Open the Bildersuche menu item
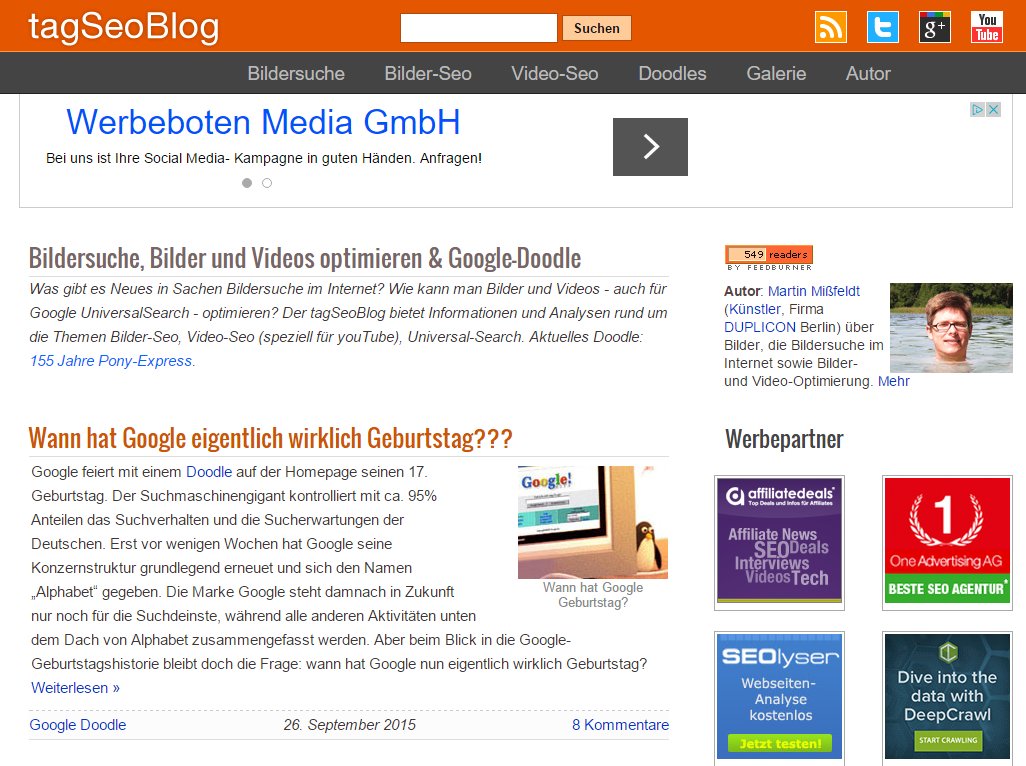The image size is (1026, 766). [296, 72]
